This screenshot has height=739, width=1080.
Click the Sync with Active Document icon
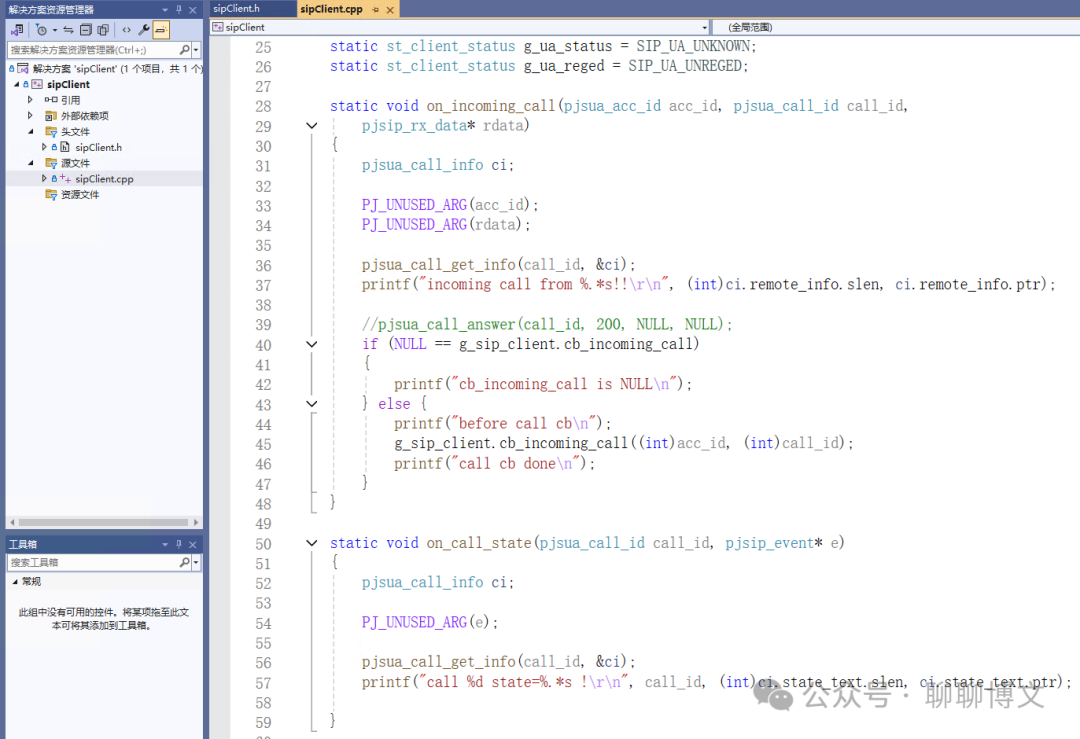[69, 30]
